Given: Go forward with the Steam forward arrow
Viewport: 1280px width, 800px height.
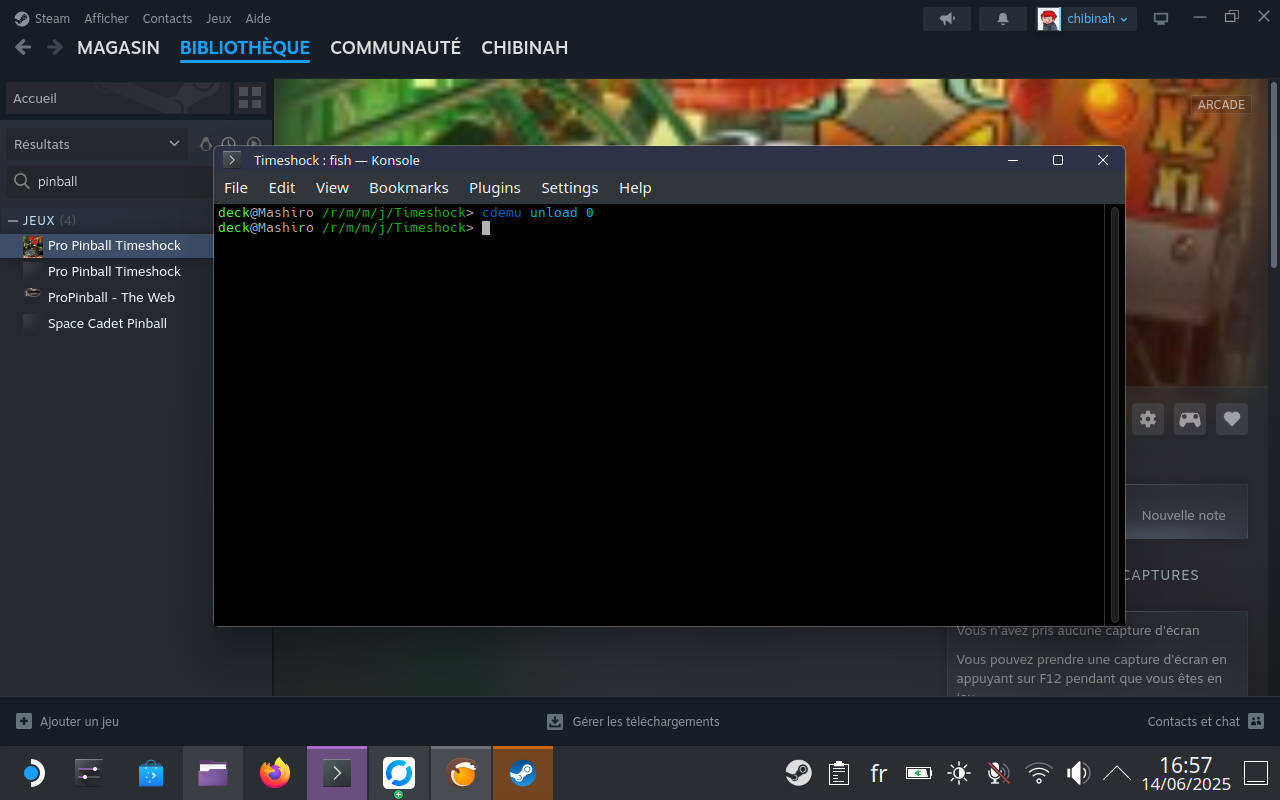Looking at the screenshot, I should point(55,47).
